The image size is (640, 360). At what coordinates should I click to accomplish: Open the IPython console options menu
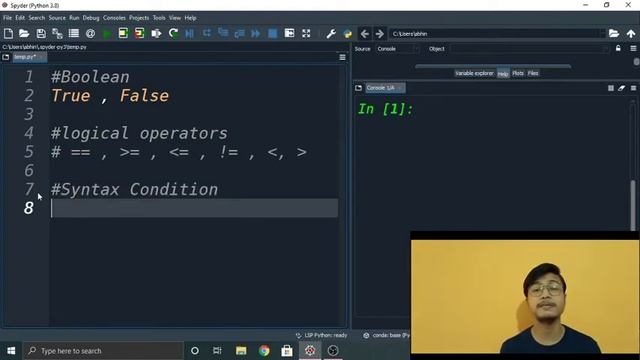tap(633, 88)
